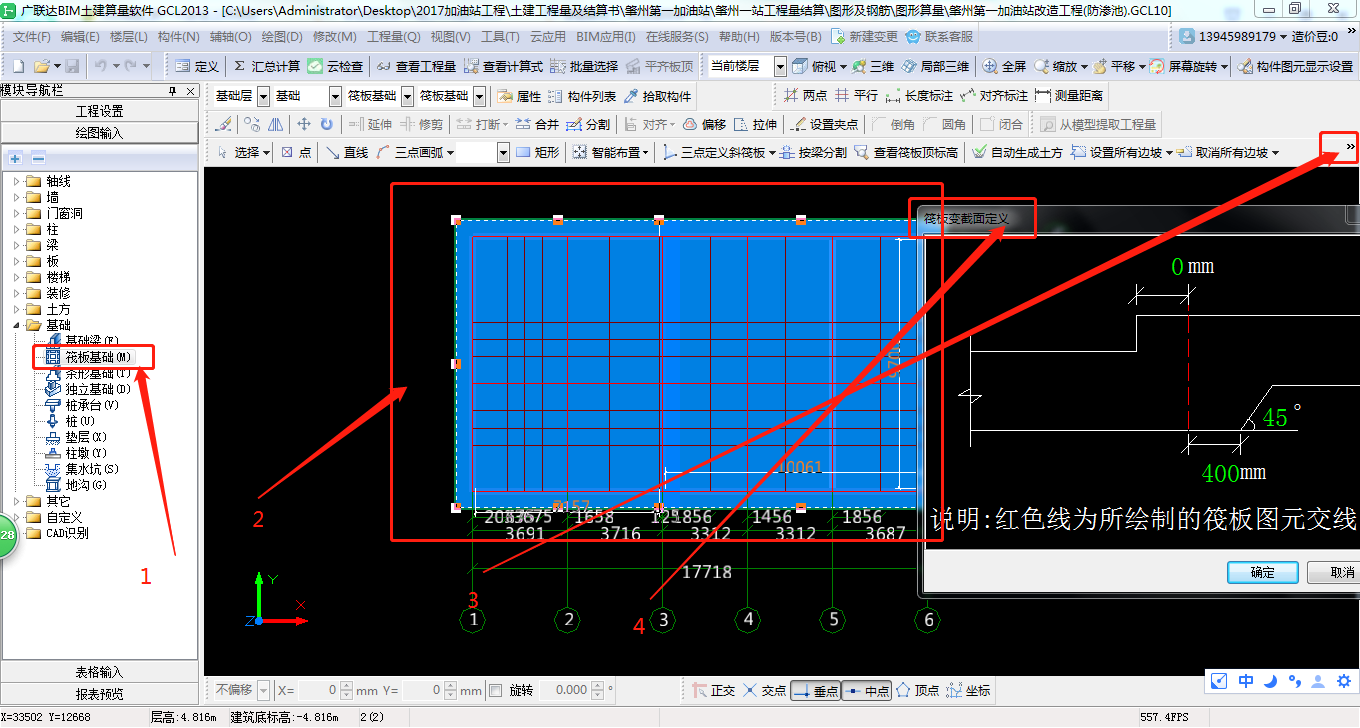Click 批量选择 batch select

(x=585, y=66)
